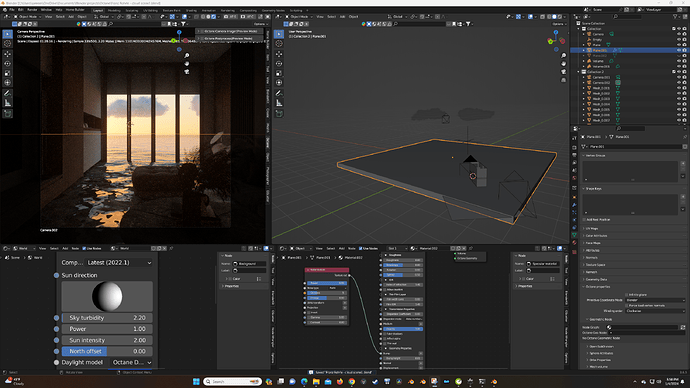Screen dimensions: 690x388
Task: Select the Rotate tool in camera viewport
Action: [x=7, y=63]
